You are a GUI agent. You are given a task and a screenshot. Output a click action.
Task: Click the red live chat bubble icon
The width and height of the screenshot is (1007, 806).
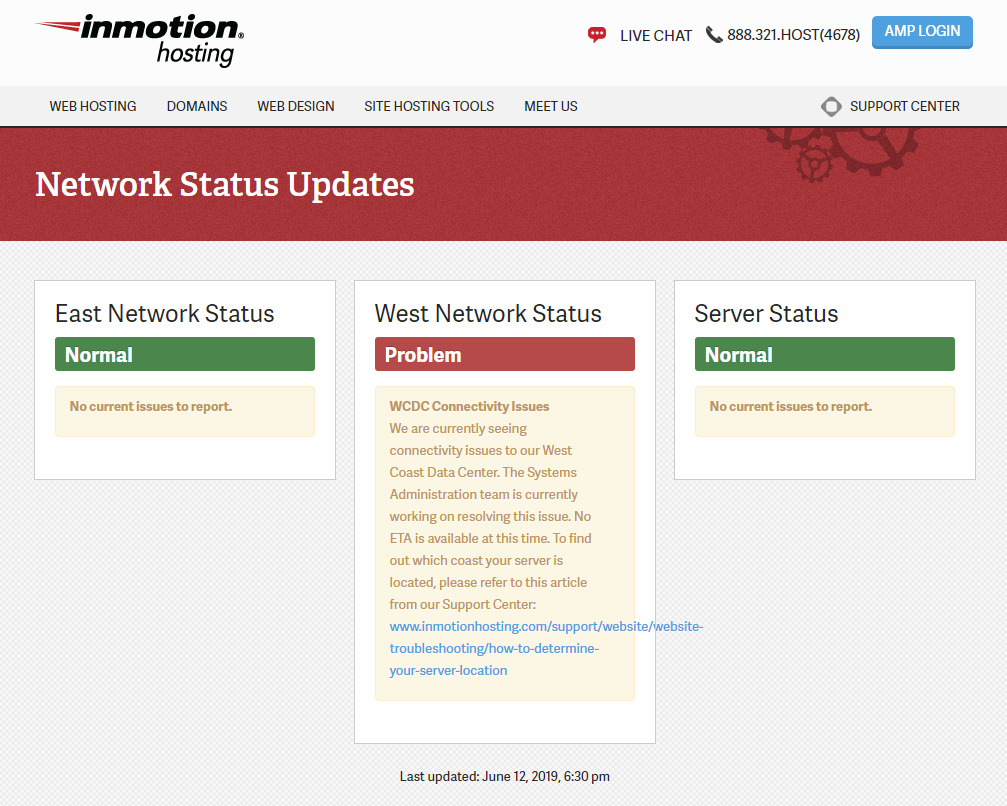(597, 35)
